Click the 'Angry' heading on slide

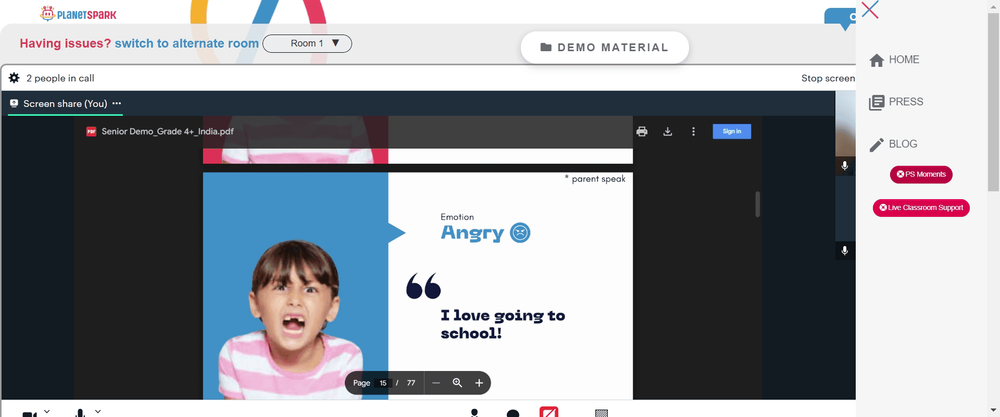[473, 233]
